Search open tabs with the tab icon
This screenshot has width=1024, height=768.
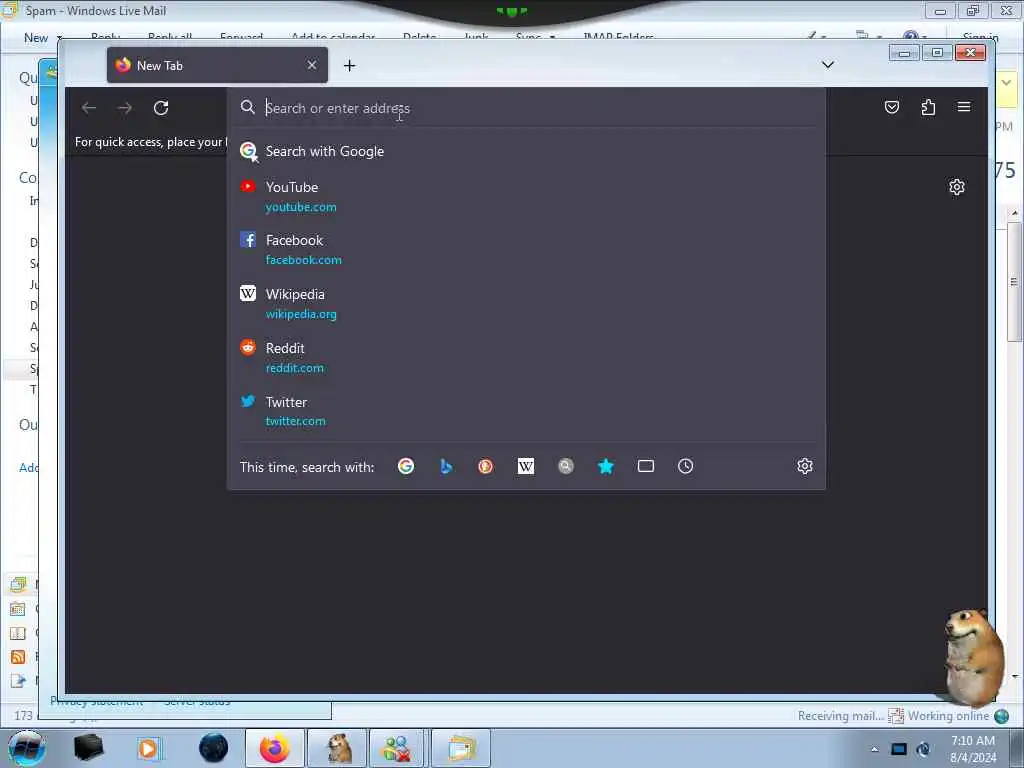646,466
